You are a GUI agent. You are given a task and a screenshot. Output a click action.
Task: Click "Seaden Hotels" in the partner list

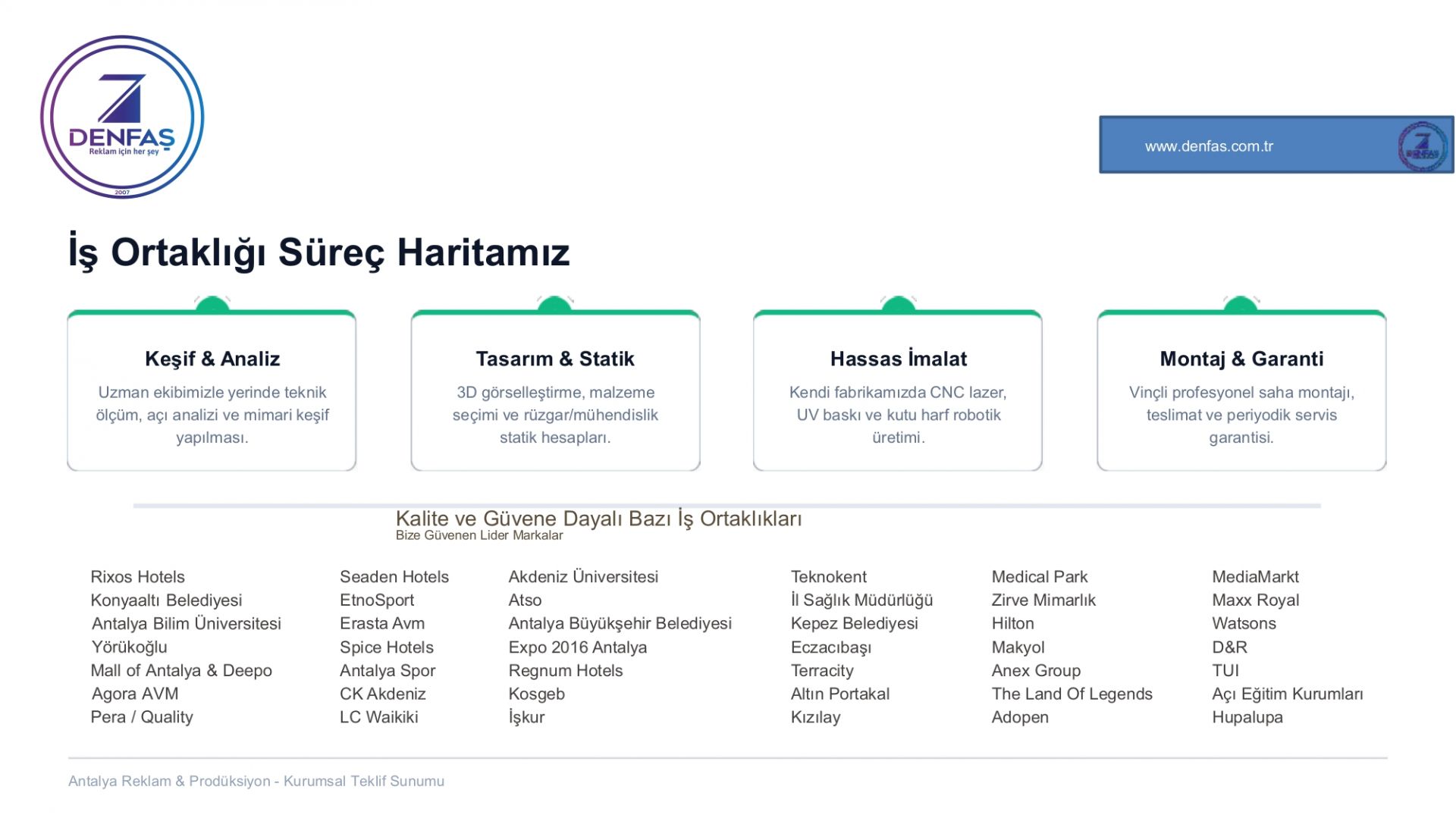[x=394, y=577]
